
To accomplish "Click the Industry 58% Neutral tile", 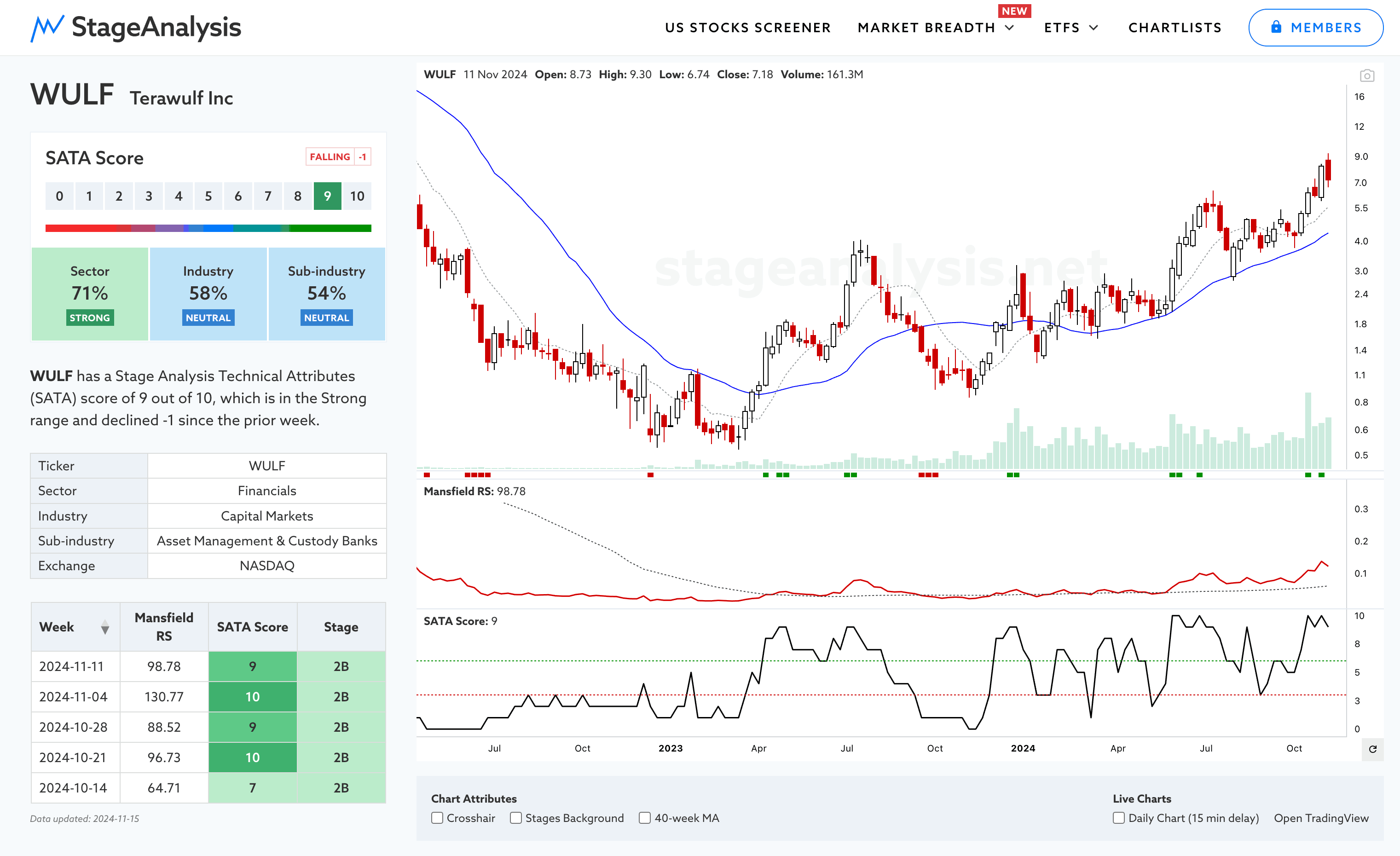I will pyautogui.click(x=208, y=294).
